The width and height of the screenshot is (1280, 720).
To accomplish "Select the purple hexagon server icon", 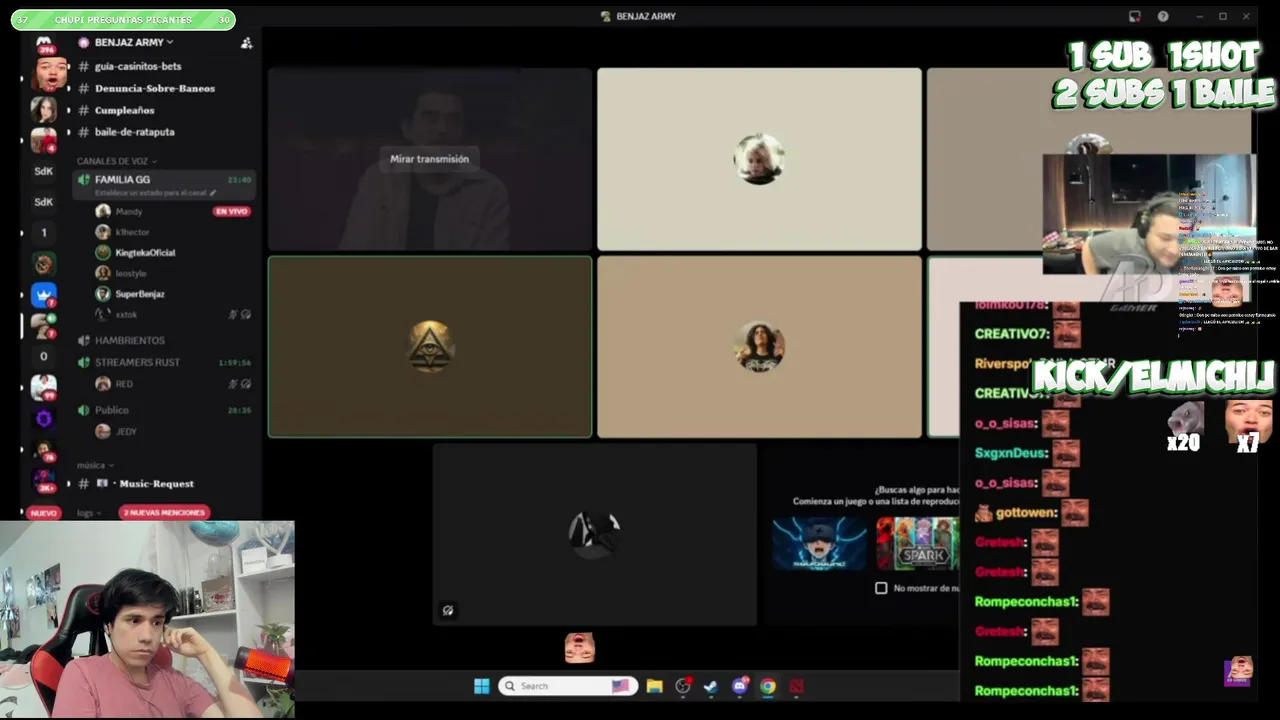I will point(44,418).
